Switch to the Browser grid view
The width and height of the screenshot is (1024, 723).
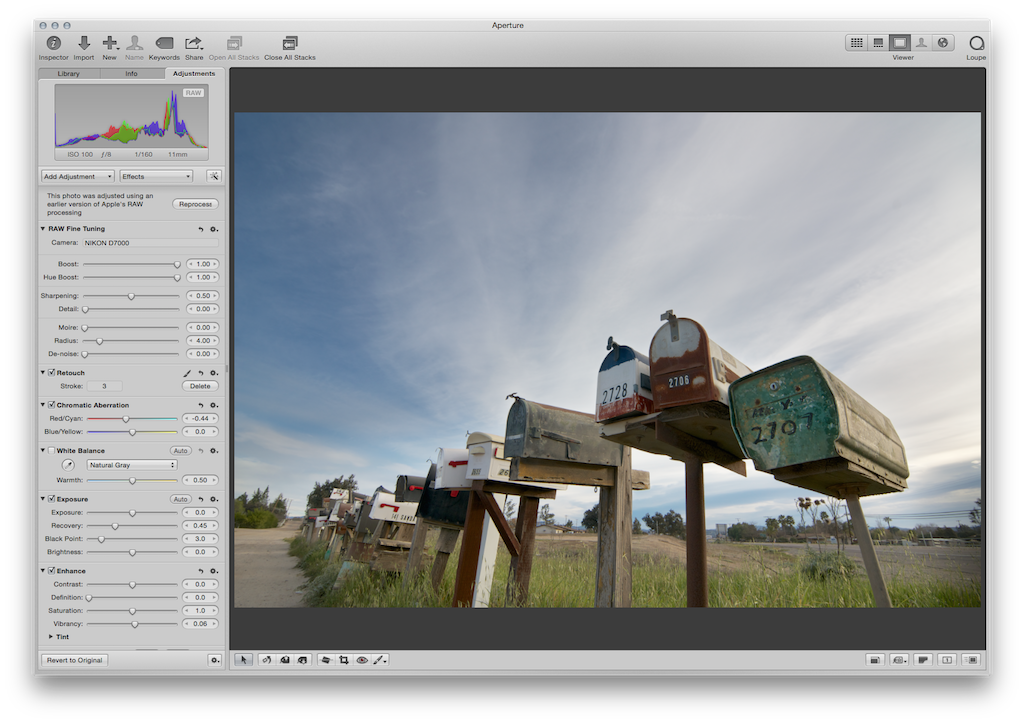click(x=857, y=42)
